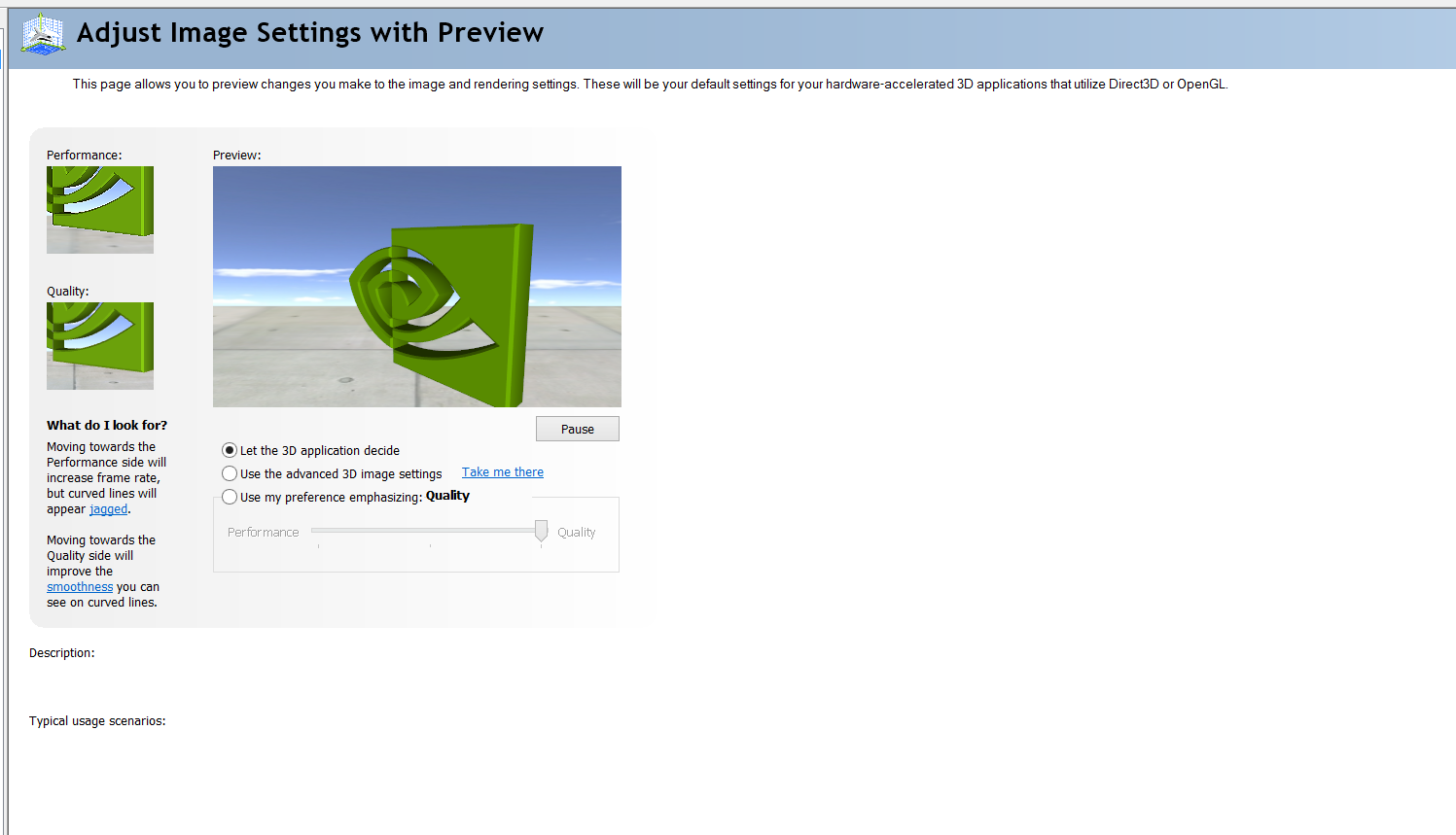The image size is (1456, 835).
Task: Click the Adjust Image Settings header icon
Action: click(43, 34)
